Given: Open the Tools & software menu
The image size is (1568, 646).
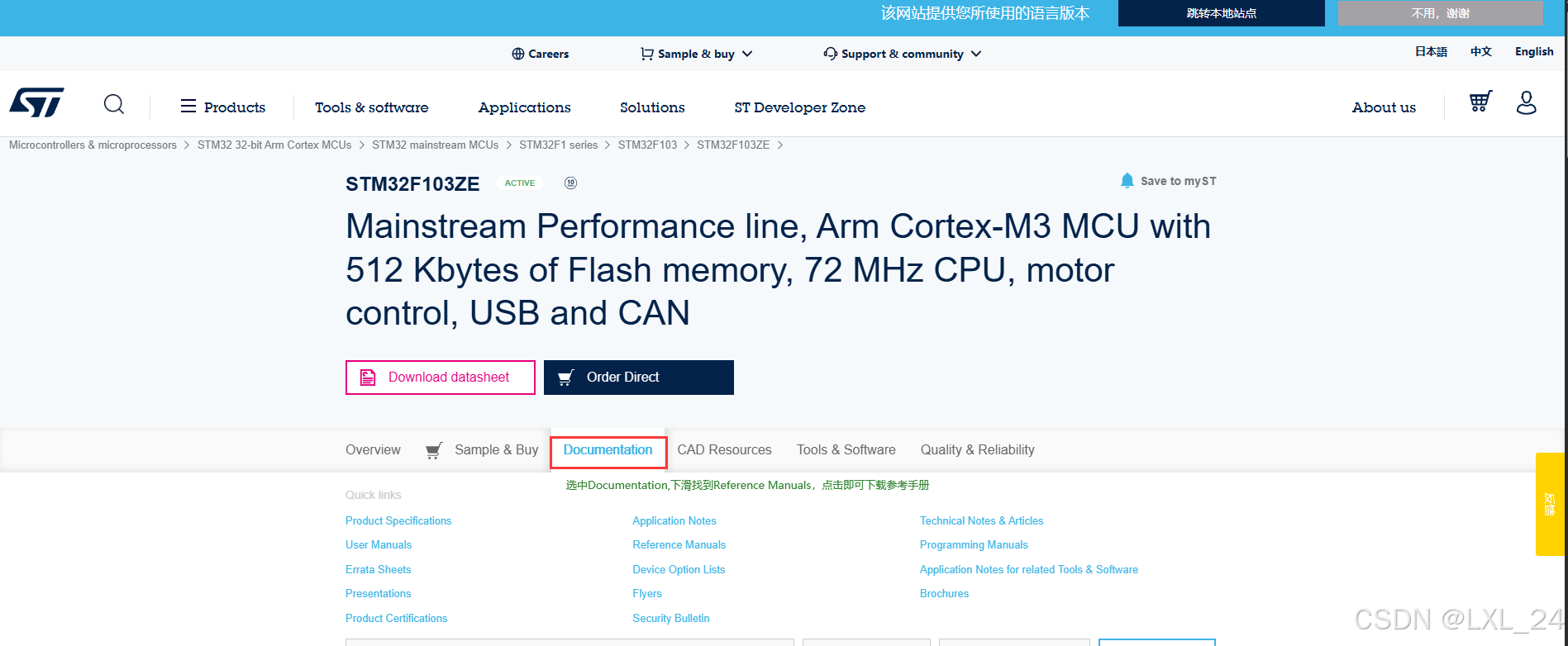Looking at the screenshot, I should (x=372, y=107).
